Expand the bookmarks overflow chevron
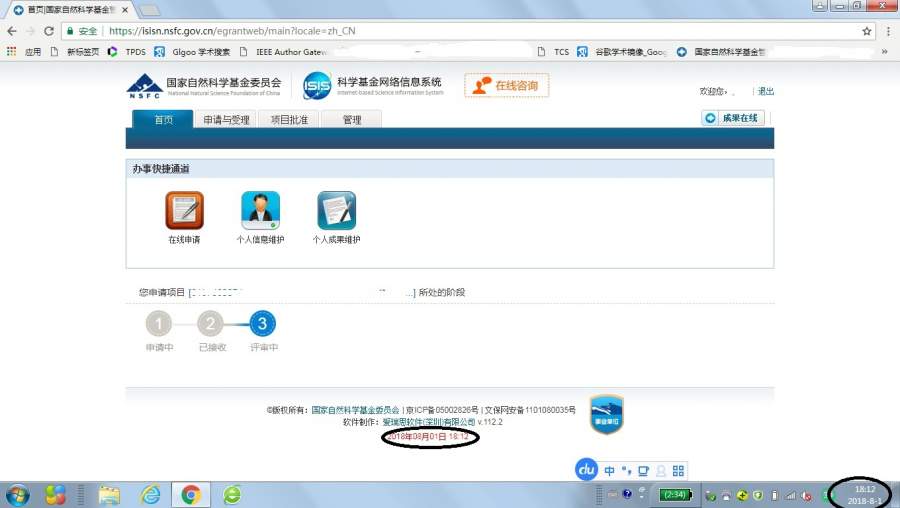Screen dimensions: 900x508 point(885,52)
